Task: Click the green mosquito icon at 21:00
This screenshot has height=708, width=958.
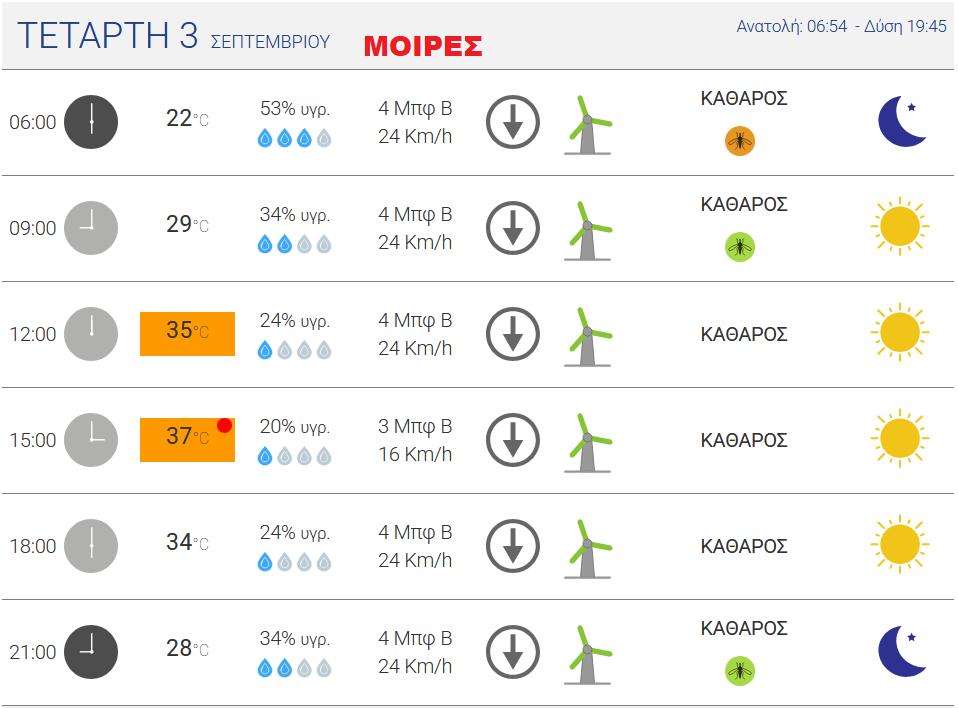Action: [x=739, y=671]
